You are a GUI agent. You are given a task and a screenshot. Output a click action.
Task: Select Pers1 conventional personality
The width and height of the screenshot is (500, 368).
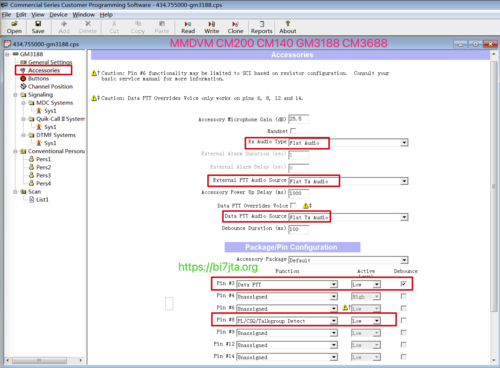click(x=43, y=159)
